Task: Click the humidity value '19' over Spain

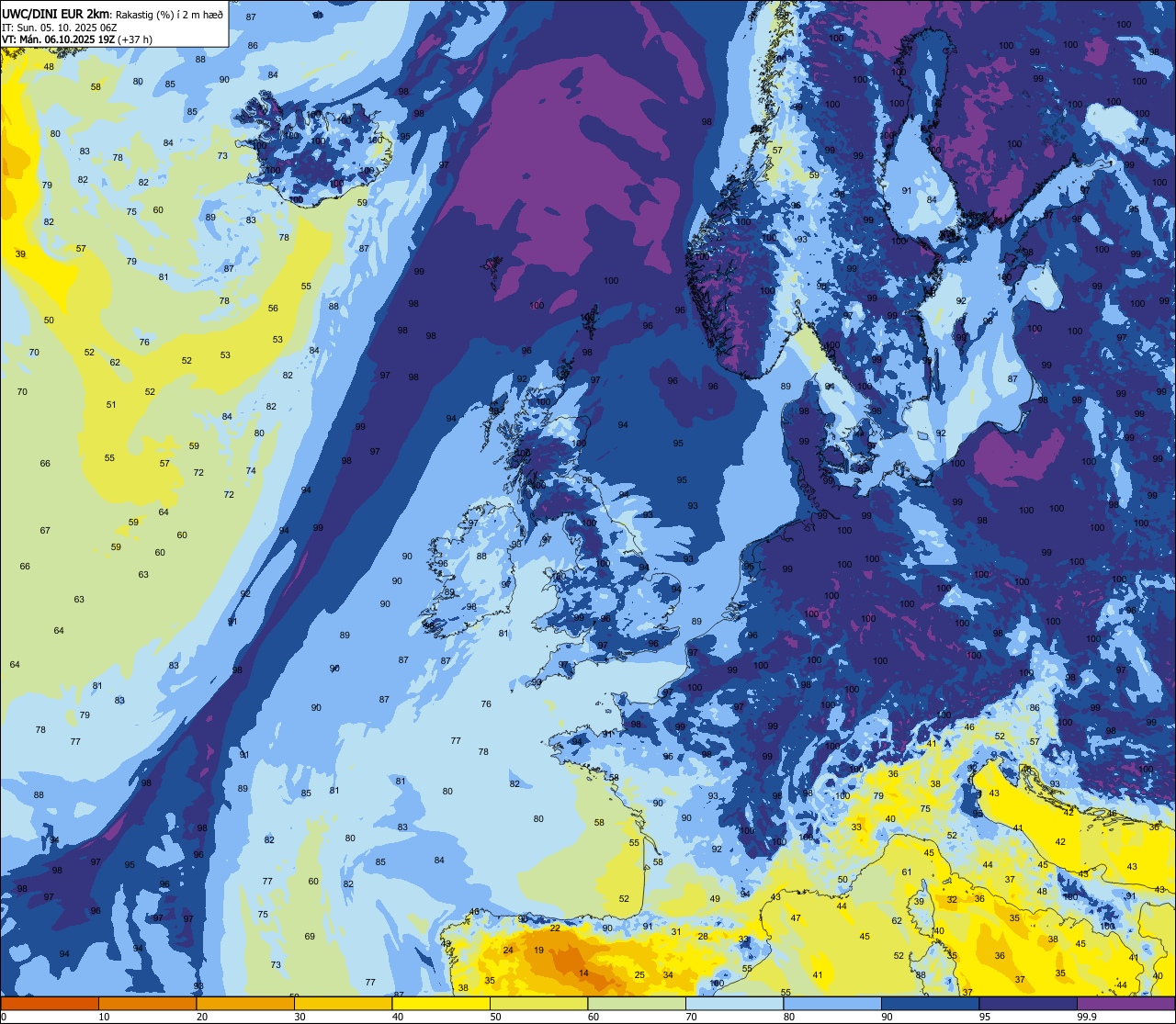Action: [538, 951]
